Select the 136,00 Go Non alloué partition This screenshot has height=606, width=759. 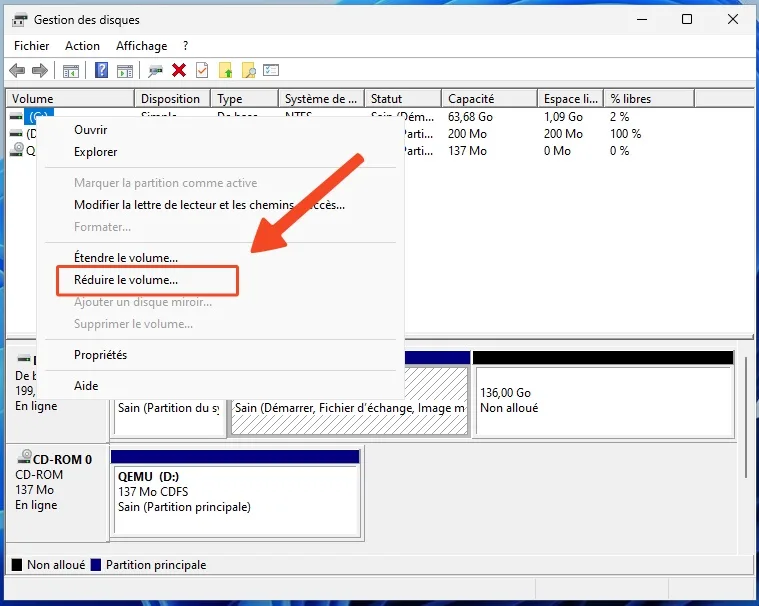603,394
